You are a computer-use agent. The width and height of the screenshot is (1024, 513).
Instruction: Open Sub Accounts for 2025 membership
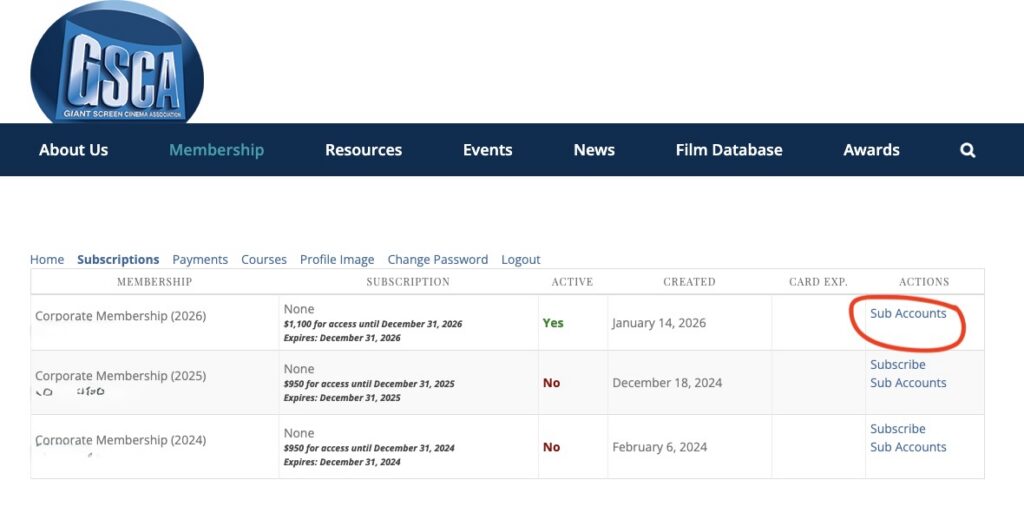908,382
